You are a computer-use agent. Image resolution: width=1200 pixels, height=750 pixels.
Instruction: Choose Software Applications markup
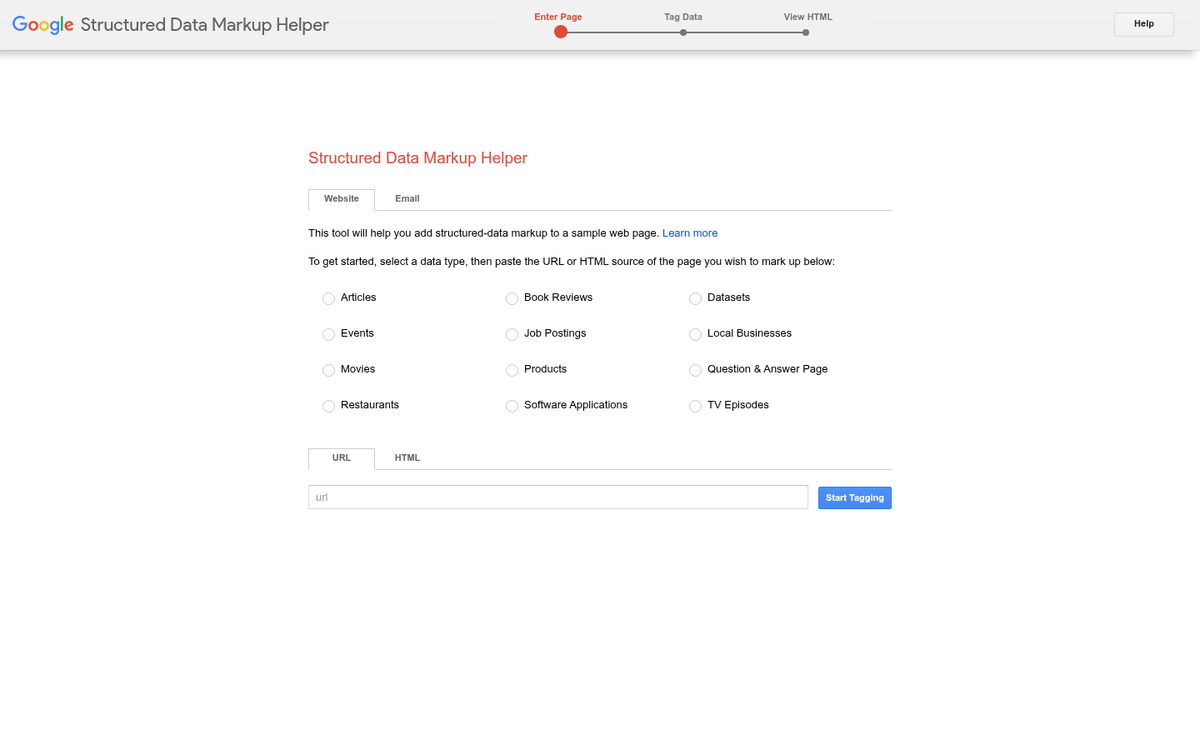(x=511, y=406)
